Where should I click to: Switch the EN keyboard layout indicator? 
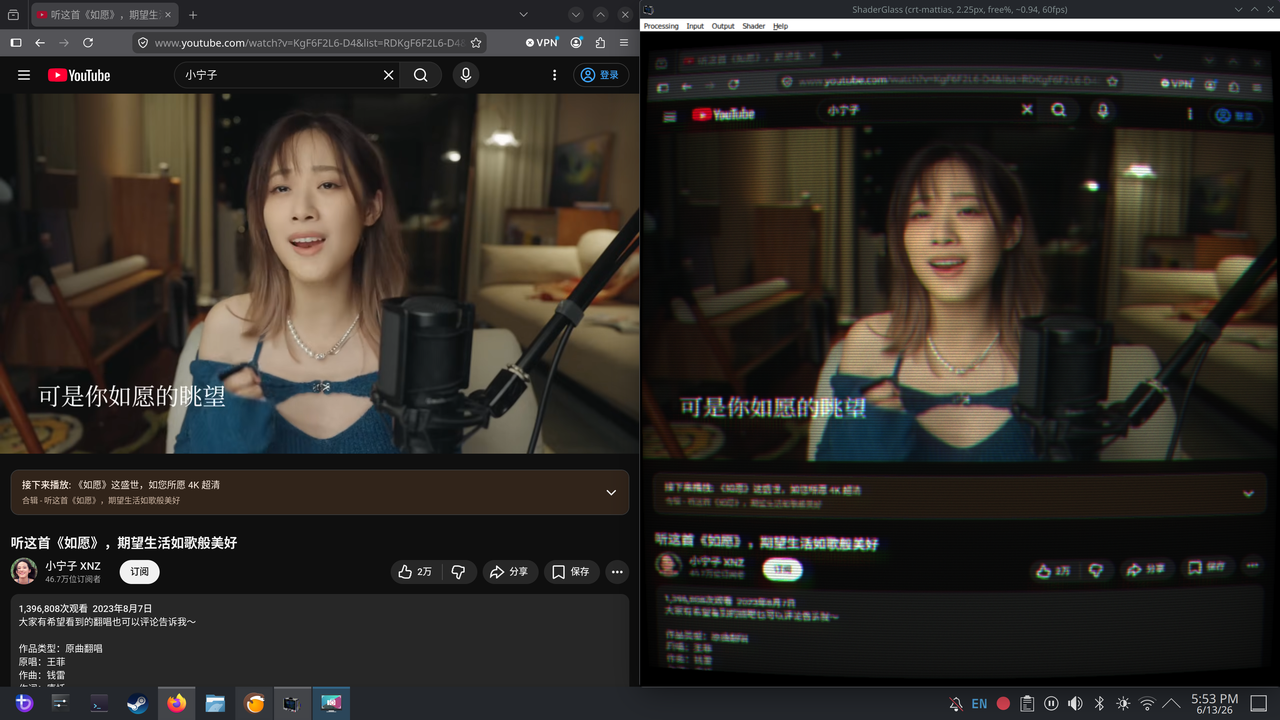point(980,703)
